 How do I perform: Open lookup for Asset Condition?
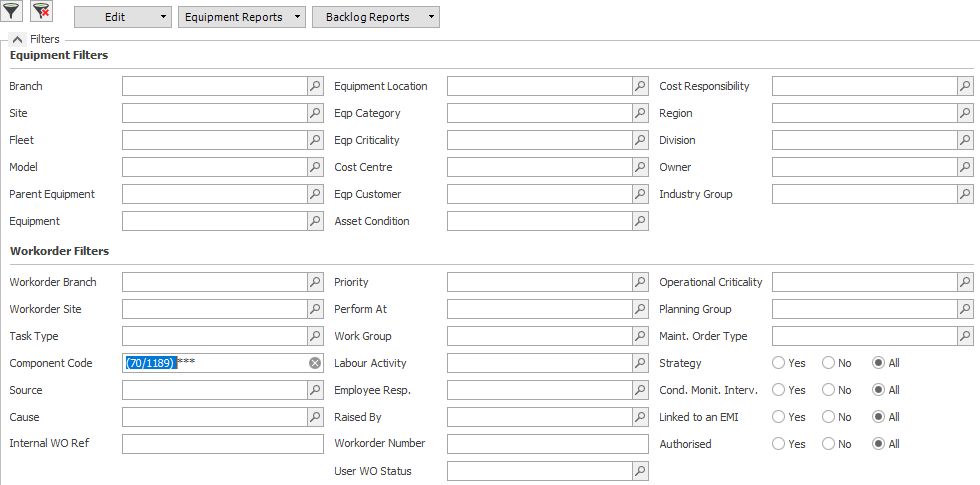click(640, 221)
